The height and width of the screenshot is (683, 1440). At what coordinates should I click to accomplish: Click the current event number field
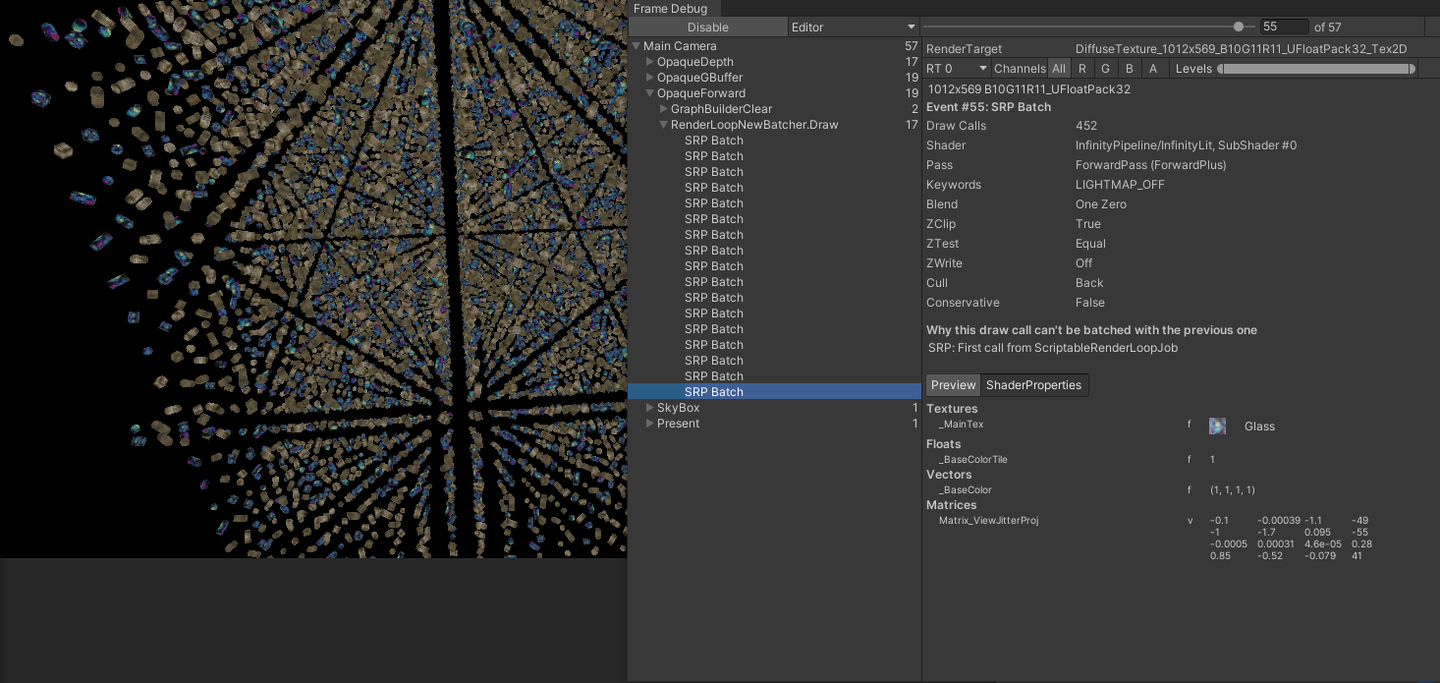(x=1284, y=27)
